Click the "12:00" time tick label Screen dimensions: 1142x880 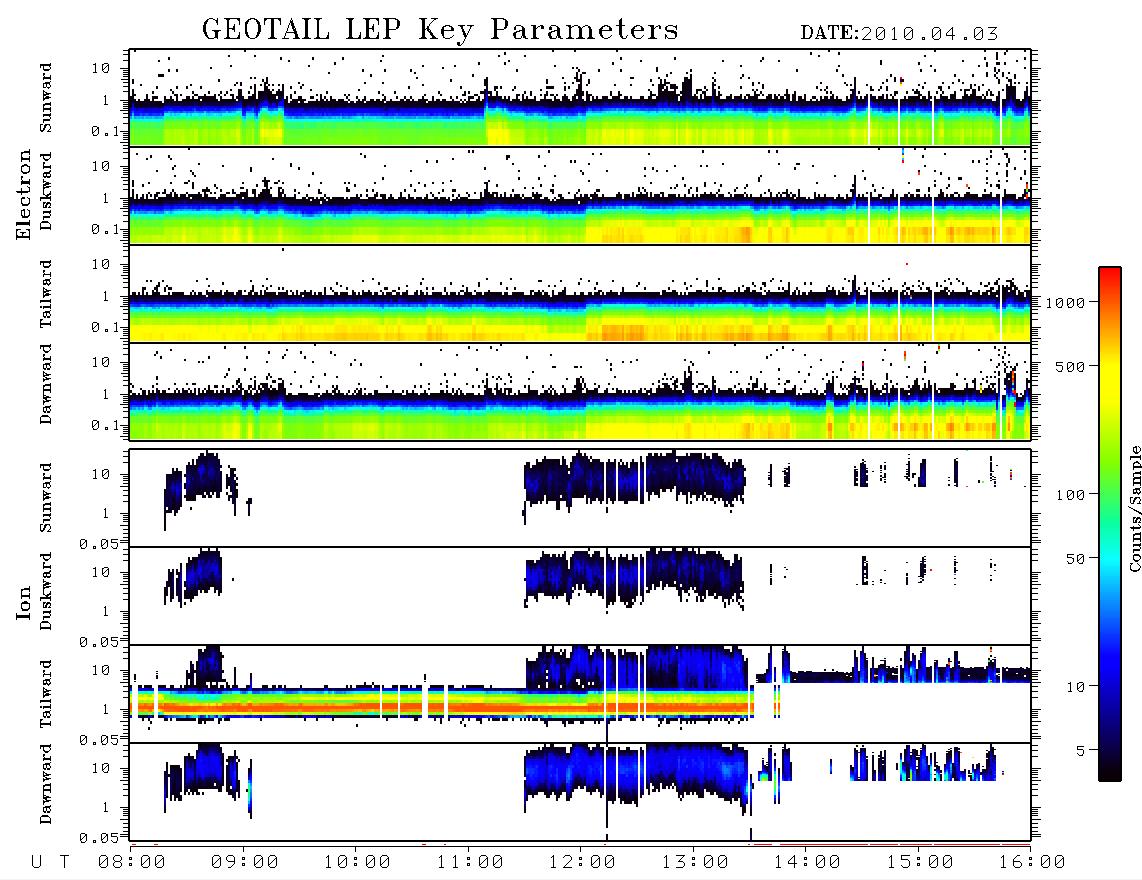pyautogui.click(x=582, y=863)
